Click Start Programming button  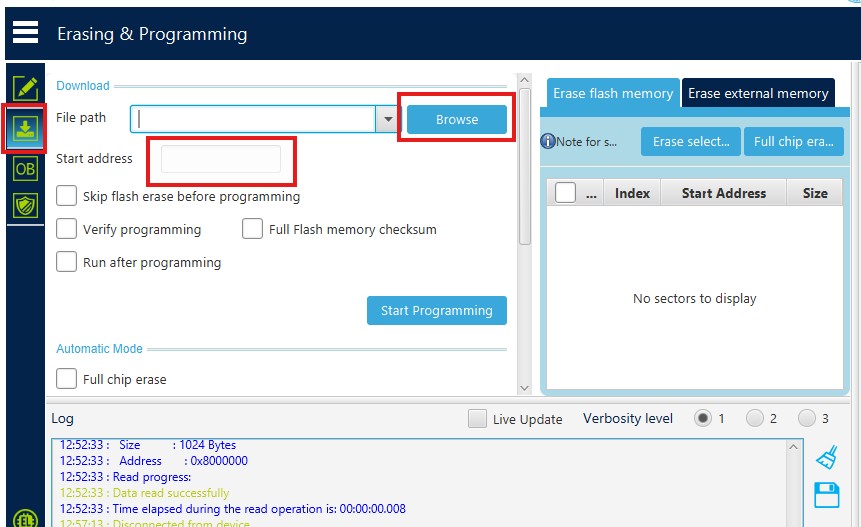point(437,311)
